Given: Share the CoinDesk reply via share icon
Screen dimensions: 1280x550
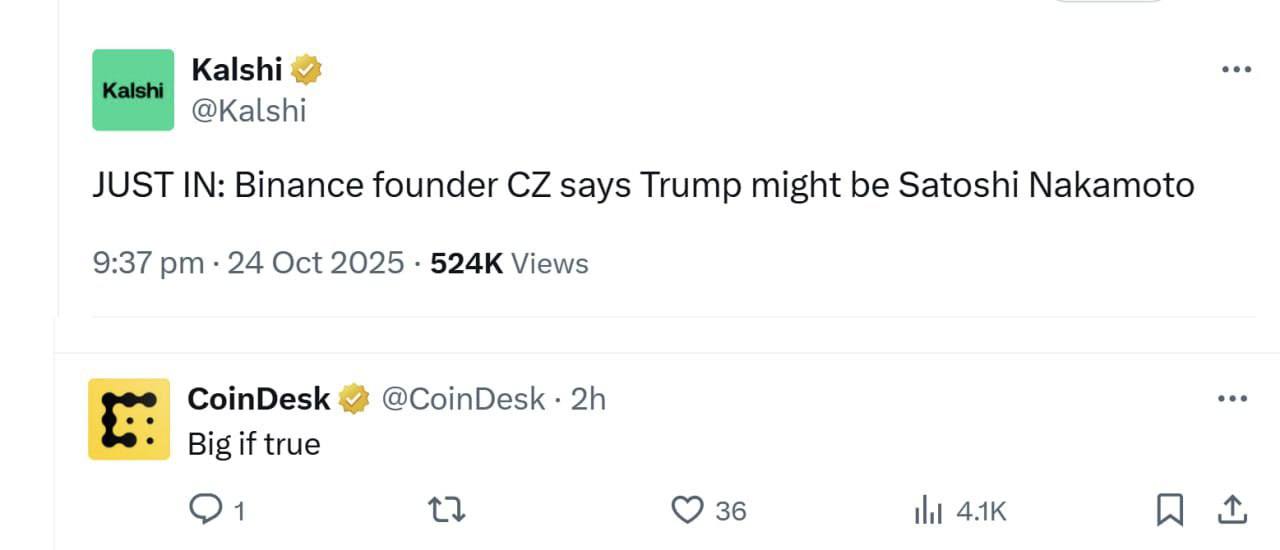Looking at the screenshot, I should [1231, 510].
